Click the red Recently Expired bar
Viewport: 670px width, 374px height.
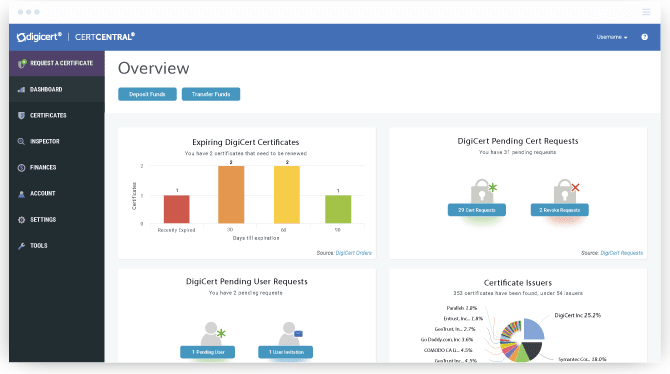176,209
